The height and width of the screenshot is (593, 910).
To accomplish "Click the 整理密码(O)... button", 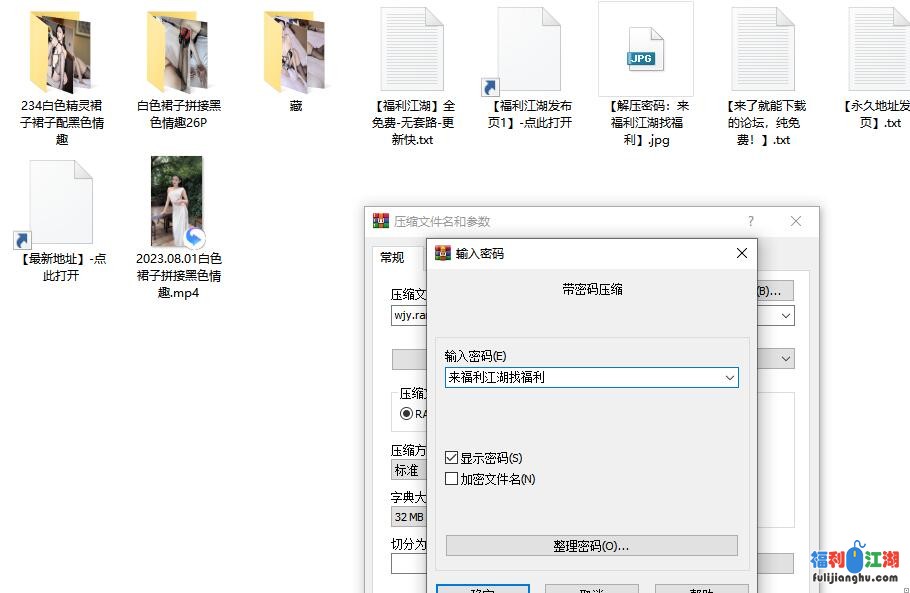I will (591, 546).
